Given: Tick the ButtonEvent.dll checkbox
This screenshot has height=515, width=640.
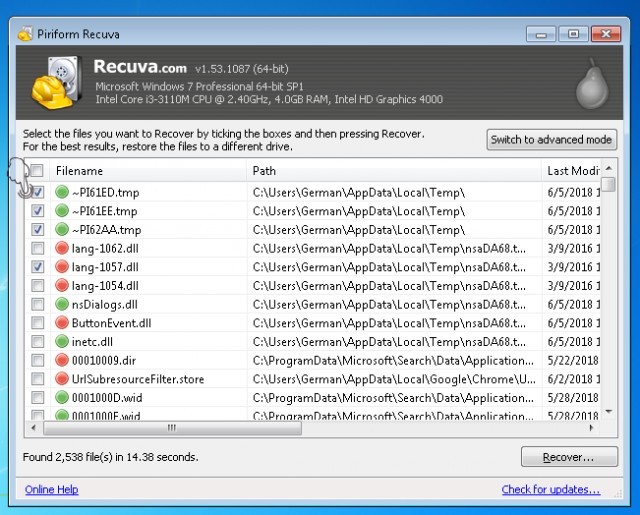Looking at the screenshot, I should [38, 323].
